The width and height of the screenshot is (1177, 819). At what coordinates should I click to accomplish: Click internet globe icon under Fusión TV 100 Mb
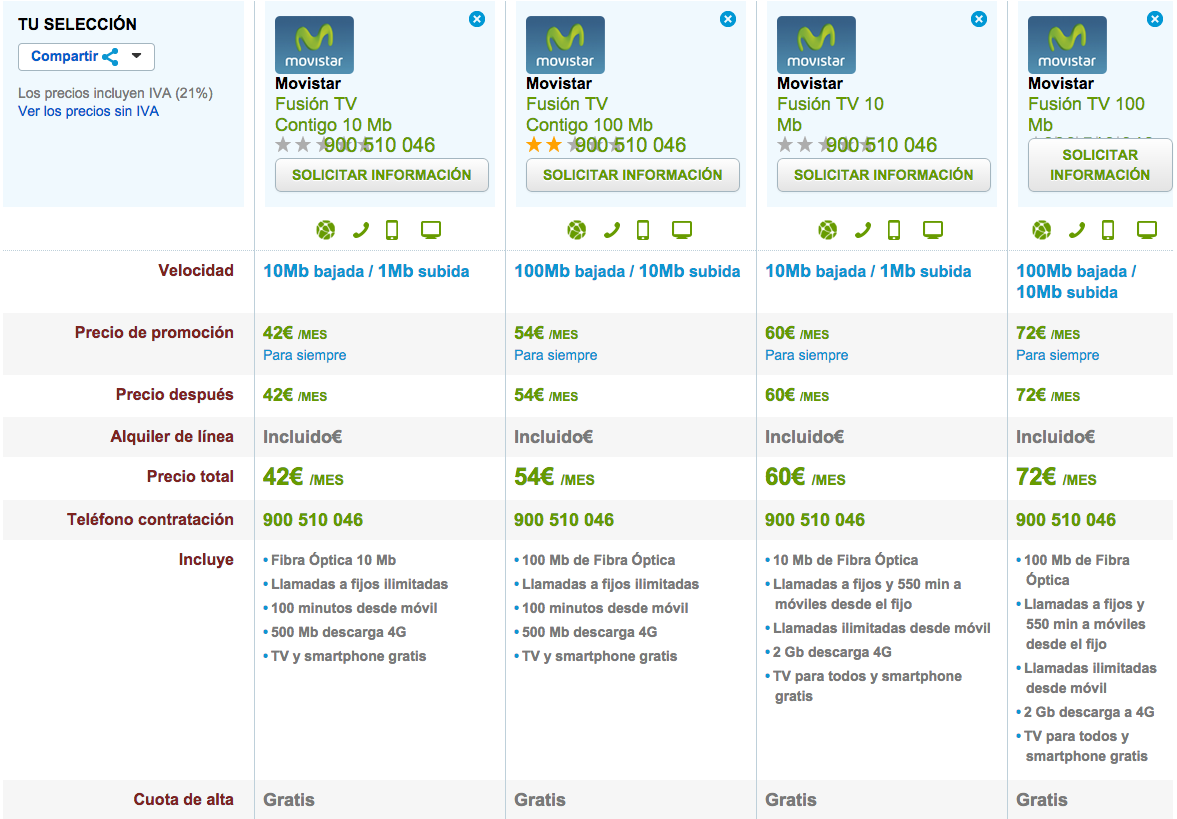[1042, 230]
